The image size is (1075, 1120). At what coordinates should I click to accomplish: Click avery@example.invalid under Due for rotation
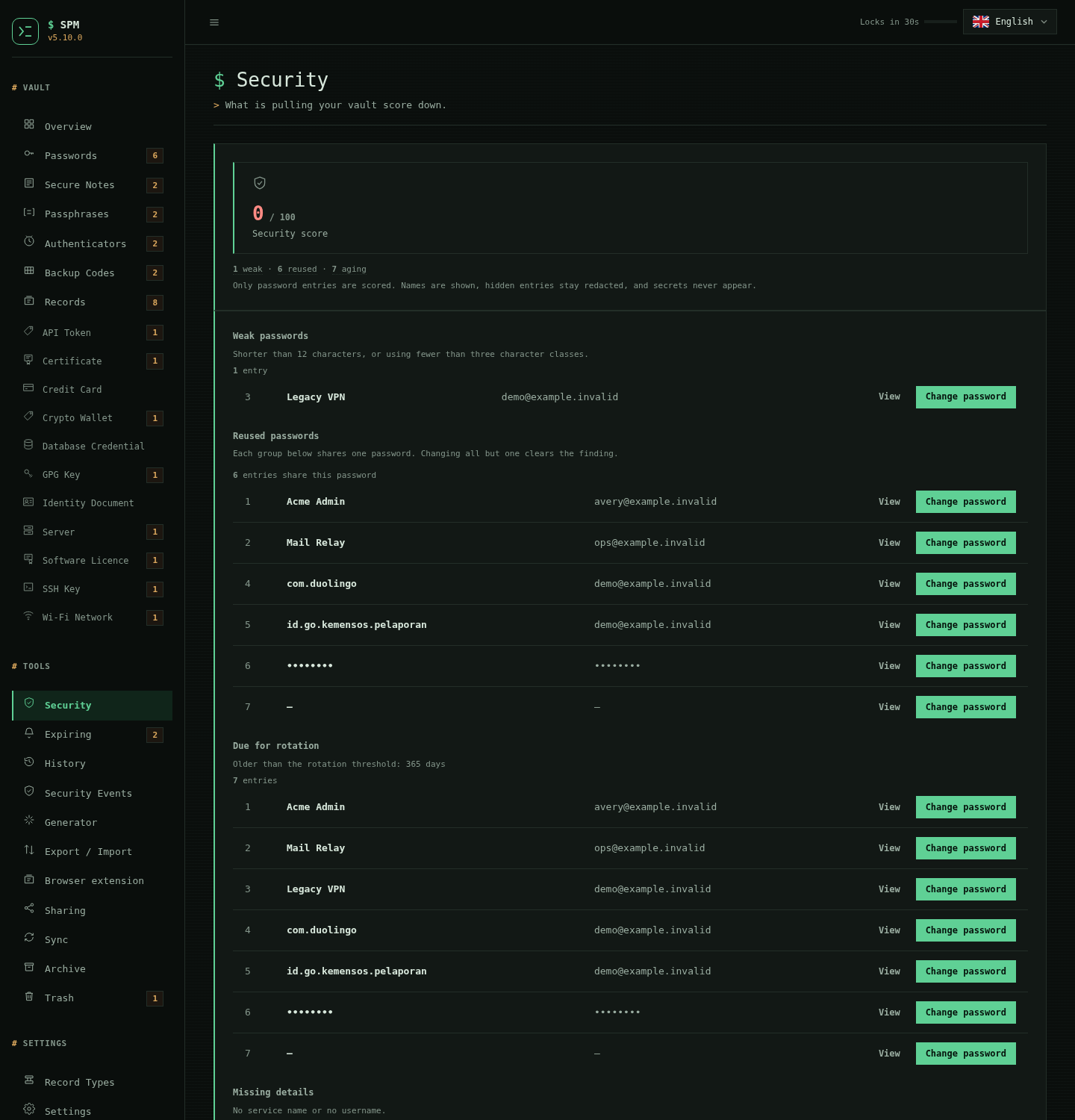pos(655,807)
